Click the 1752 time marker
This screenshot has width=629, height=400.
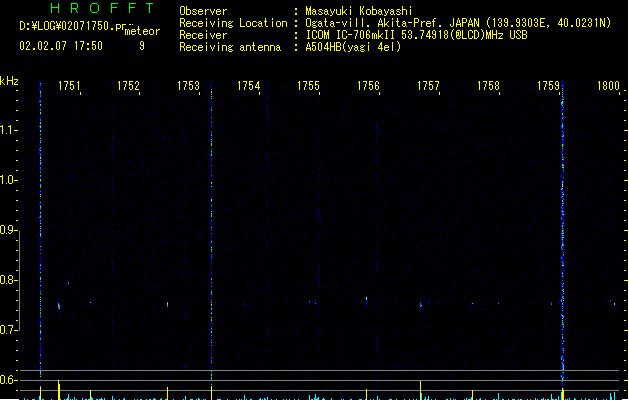128,86
